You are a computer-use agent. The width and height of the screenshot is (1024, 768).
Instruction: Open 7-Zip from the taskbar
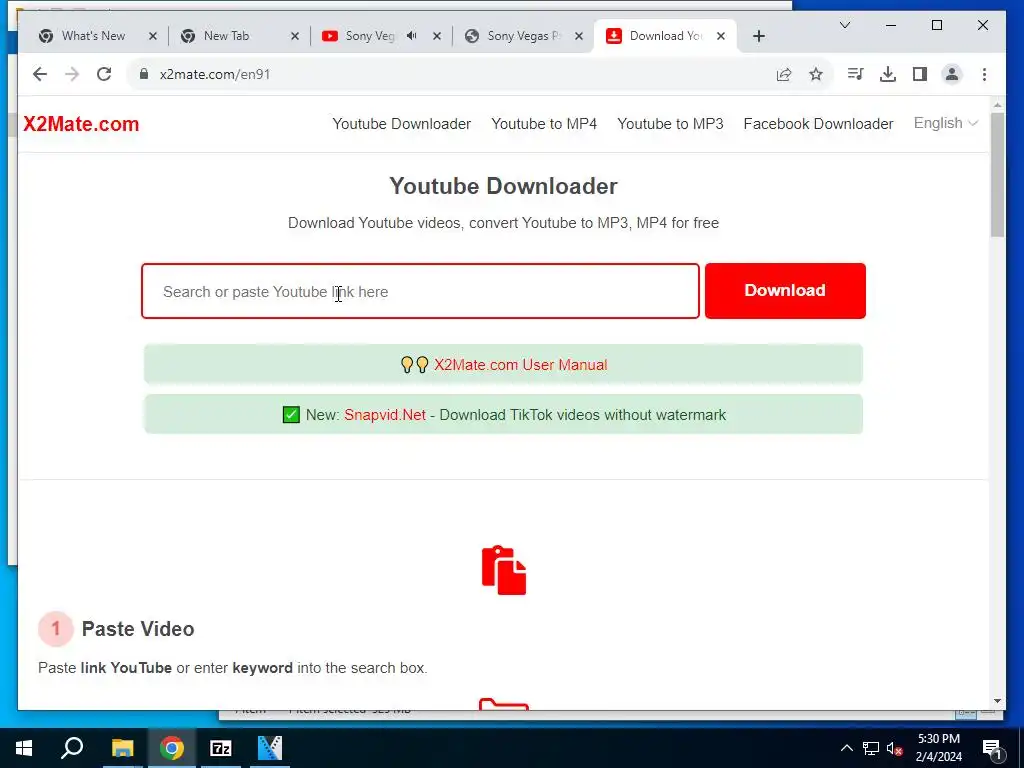pyautogui.click(x=221, y=748)
